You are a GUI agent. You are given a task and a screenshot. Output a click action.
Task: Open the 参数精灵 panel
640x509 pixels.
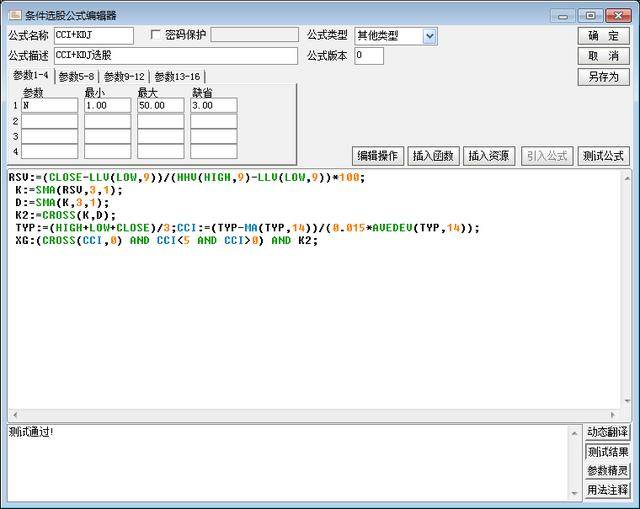[x=607, y=471]
